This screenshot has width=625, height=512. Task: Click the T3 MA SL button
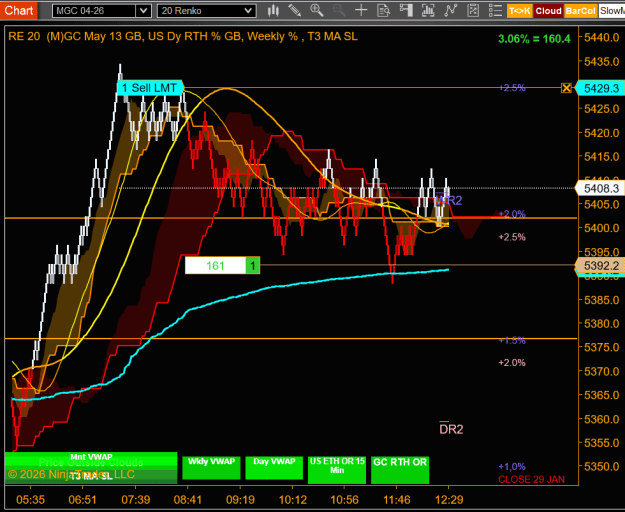point(91,477)
